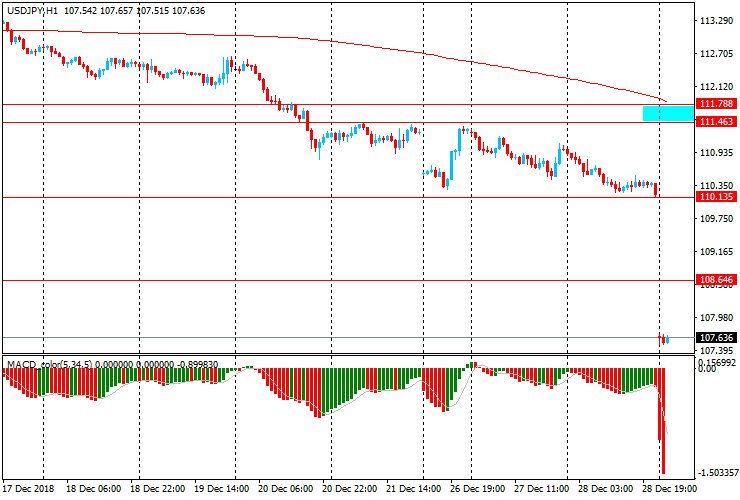Click the MACD_color(5,34,5) indicator label
740x500 pixels.
point(50,364)
